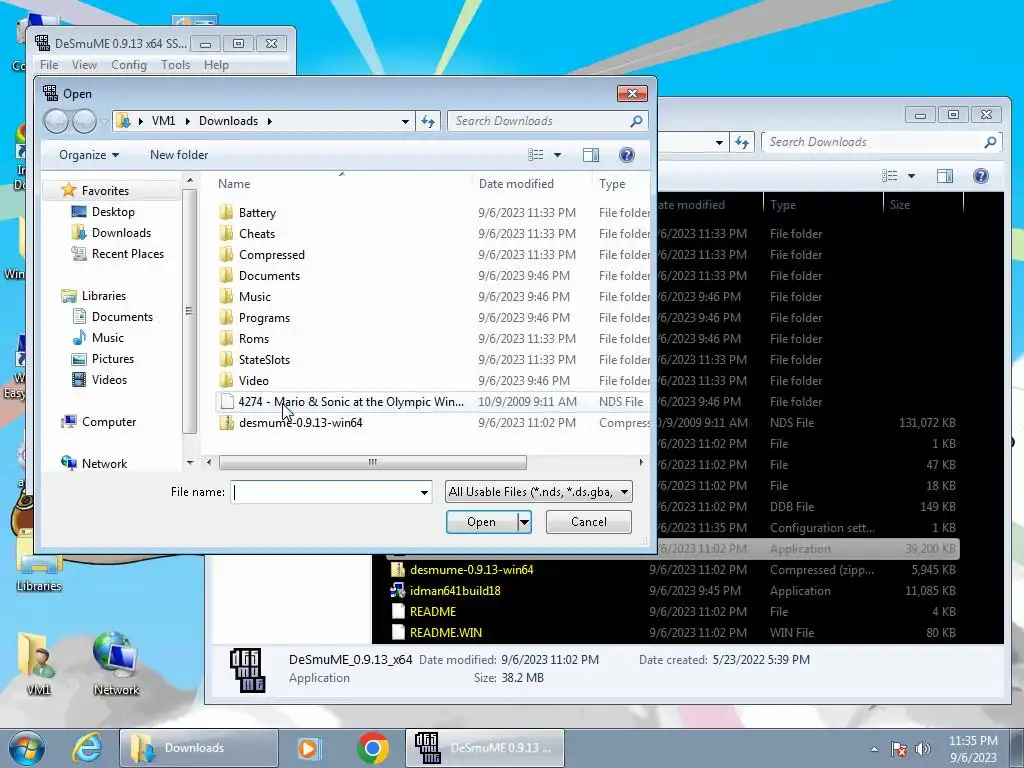
Task: Sort by Date modified column in Open dialog
Action: [516, 184]
